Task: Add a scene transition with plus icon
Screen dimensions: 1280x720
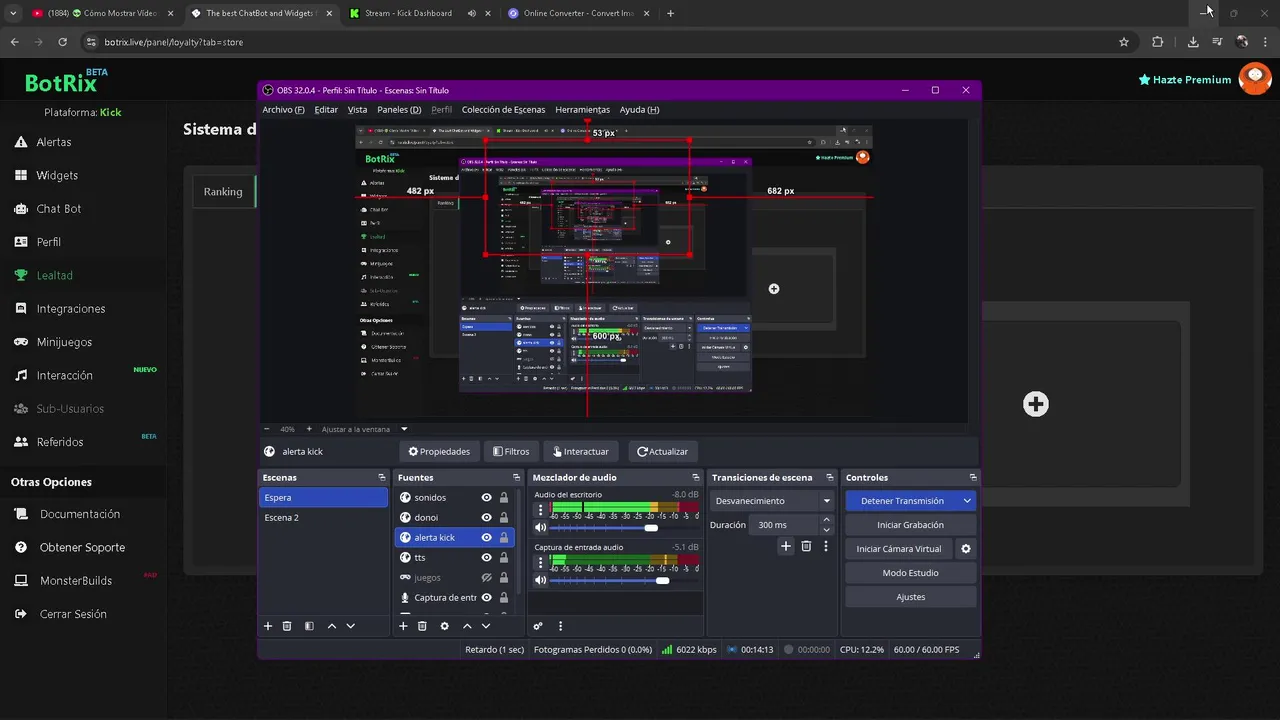Action: (786, 546)
